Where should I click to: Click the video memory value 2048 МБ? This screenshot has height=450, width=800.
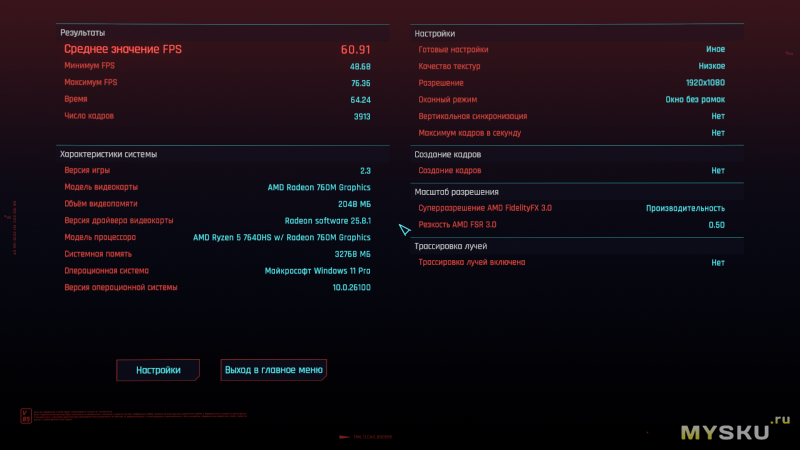[354, 204]
